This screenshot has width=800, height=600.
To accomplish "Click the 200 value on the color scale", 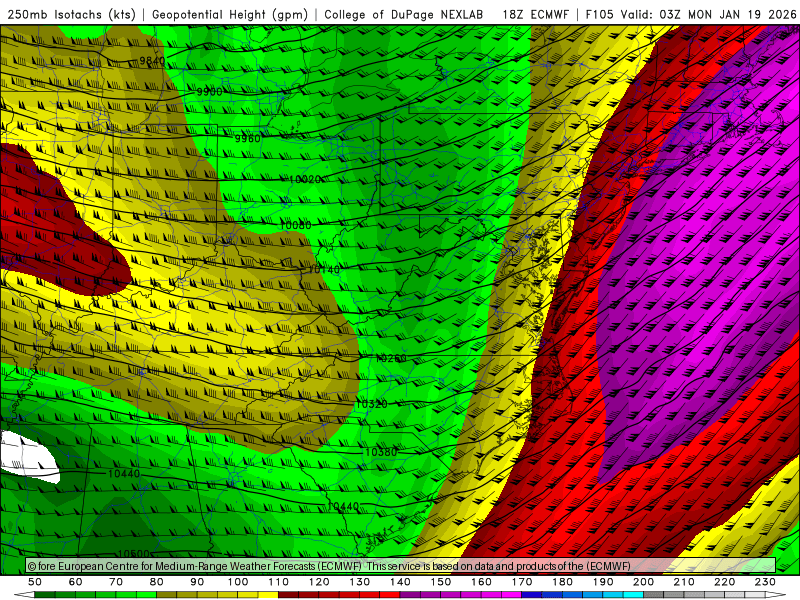I will [x=643, y=582].
